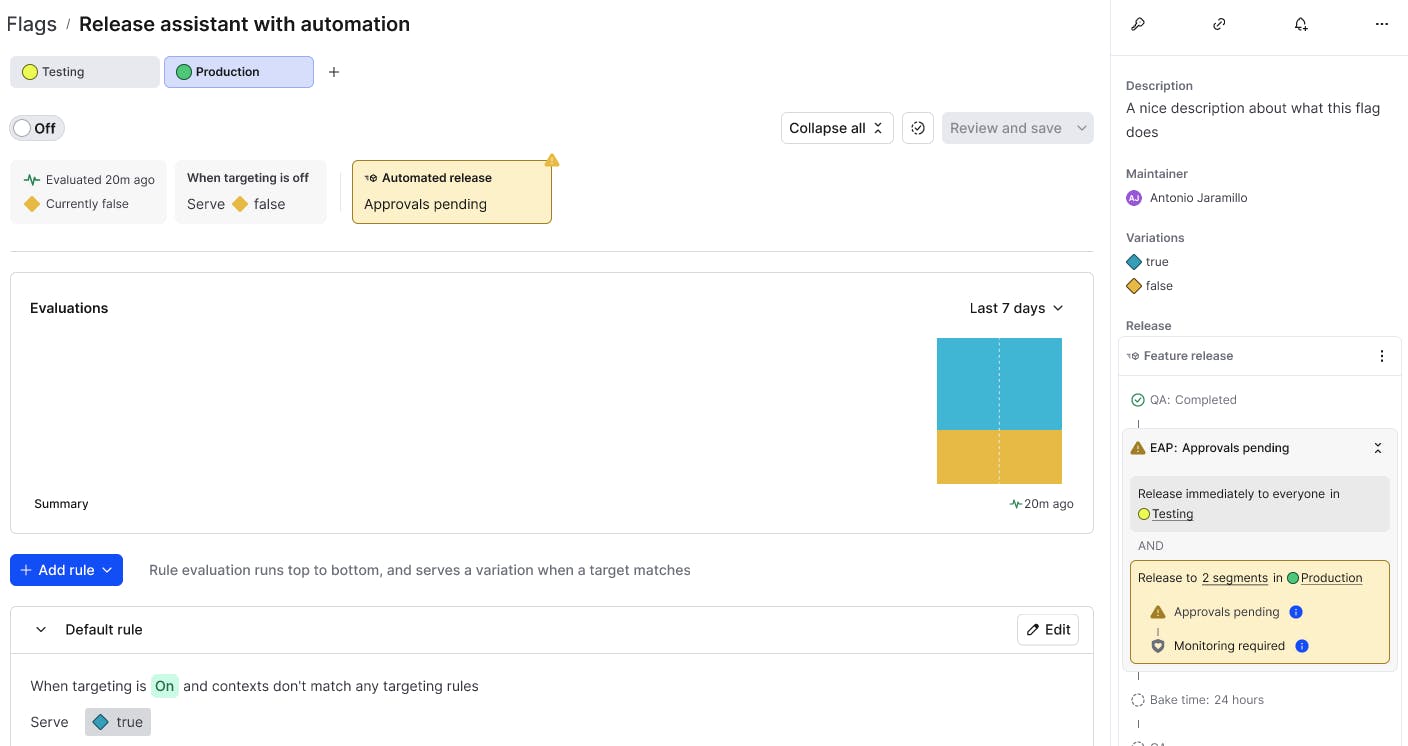Viewport: 1408px width, 746px height.
Task: Click the warning icon on Automated release card
Action: (552, 160)
